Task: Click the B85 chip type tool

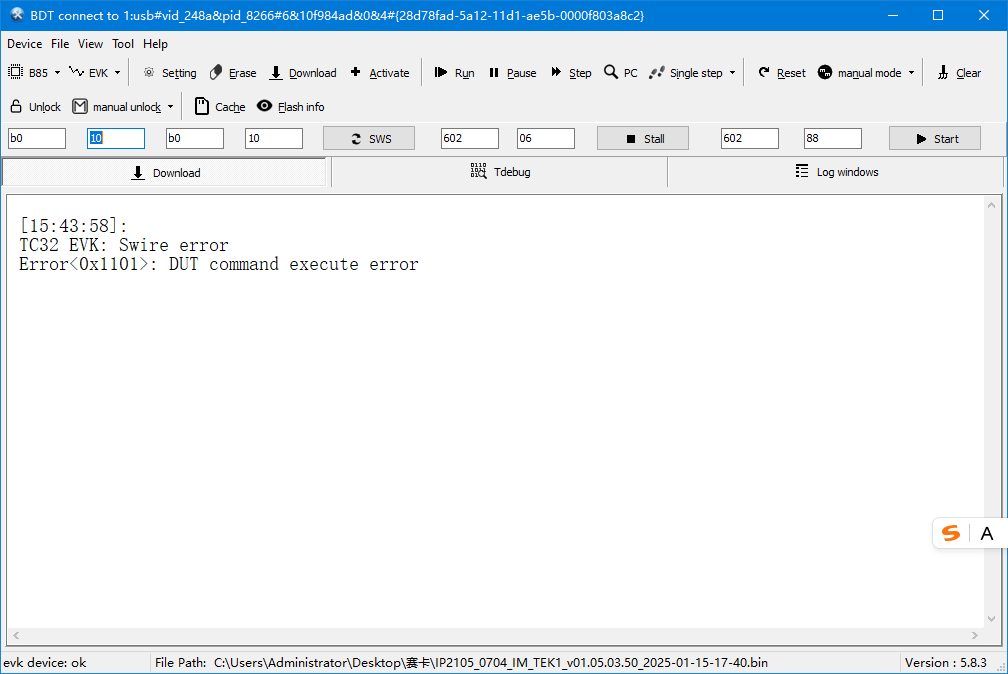Action: [28, 73]
